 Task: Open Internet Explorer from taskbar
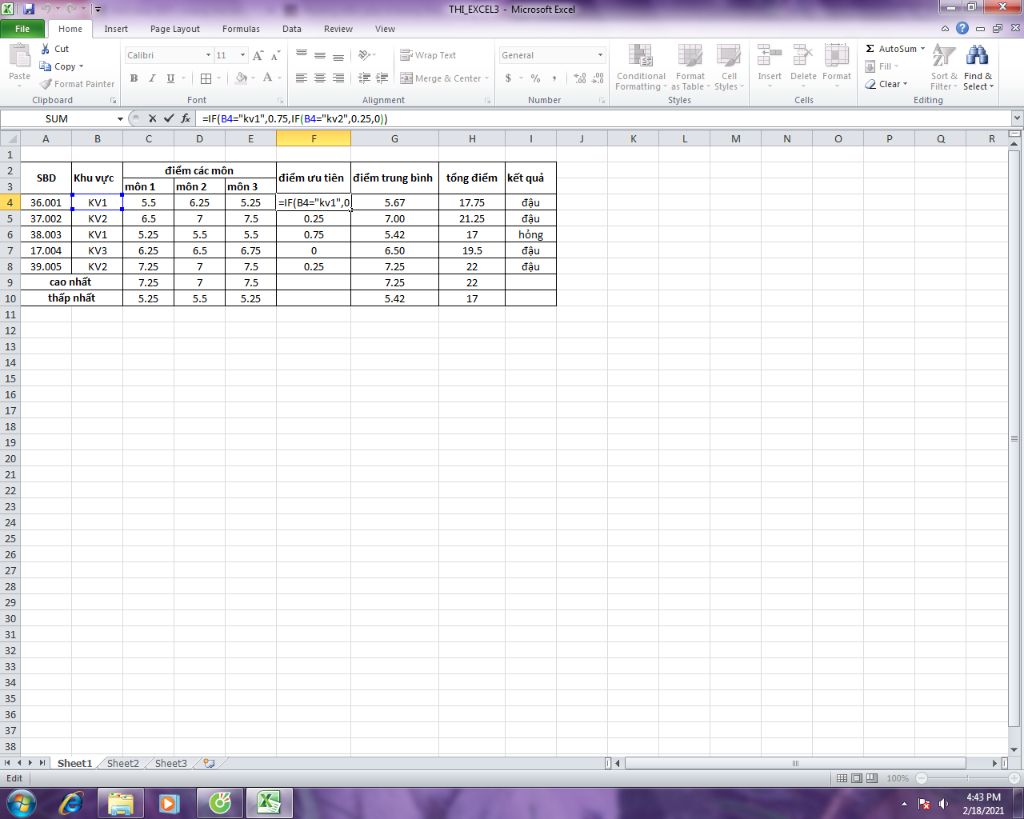71,803
